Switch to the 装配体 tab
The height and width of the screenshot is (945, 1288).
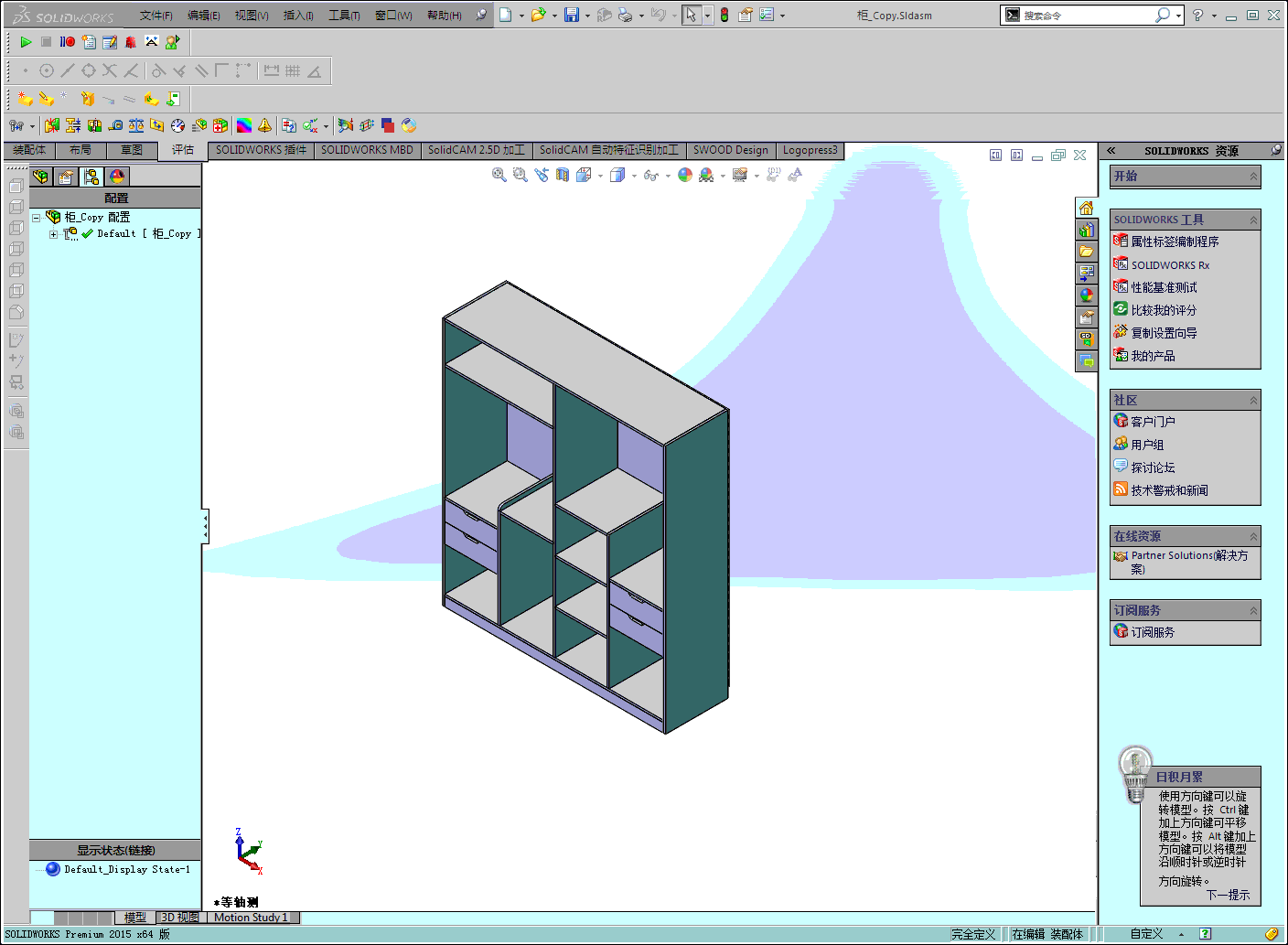(29, 150)
